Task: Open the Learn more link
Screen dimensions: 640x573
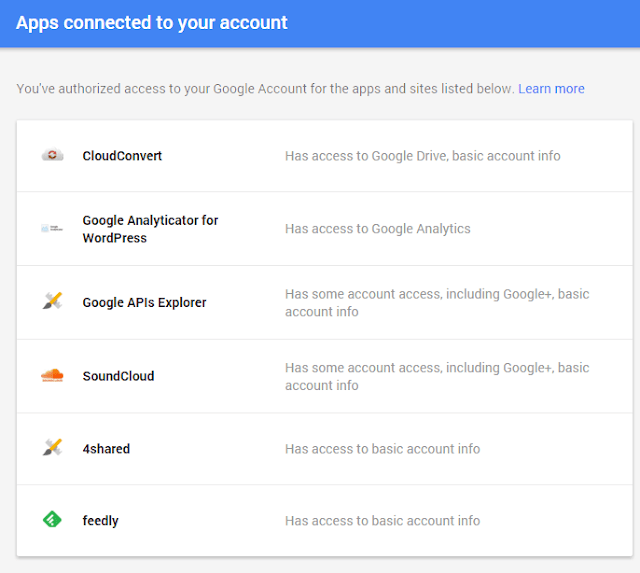Action: (551, 89)
